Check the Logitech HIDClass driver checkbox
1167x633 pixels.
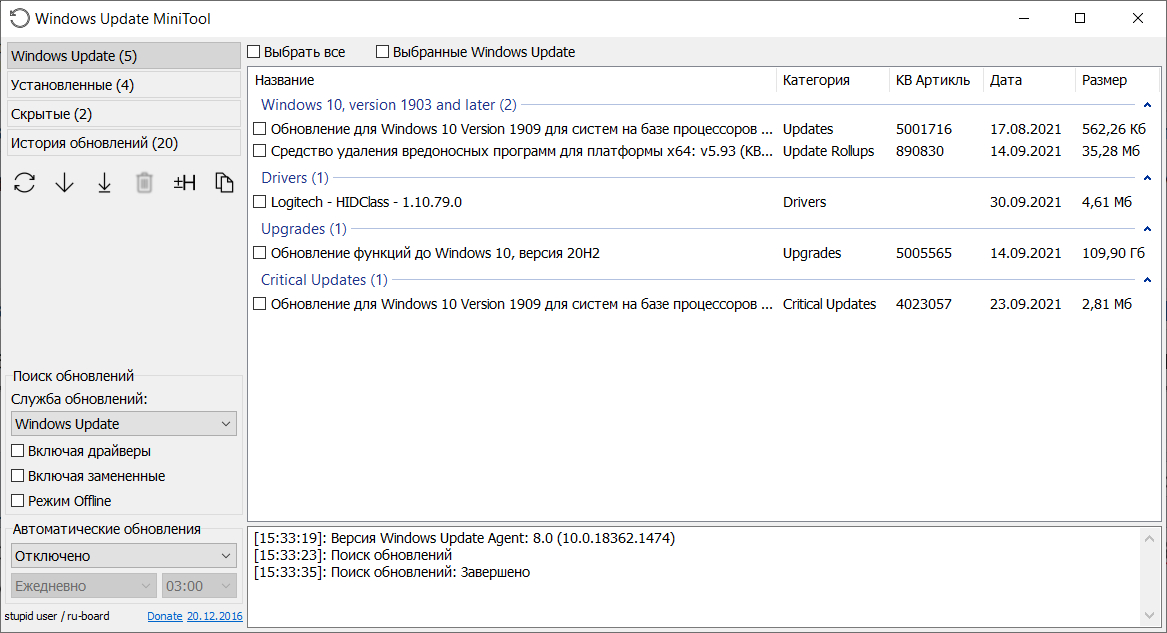[260, 202]
